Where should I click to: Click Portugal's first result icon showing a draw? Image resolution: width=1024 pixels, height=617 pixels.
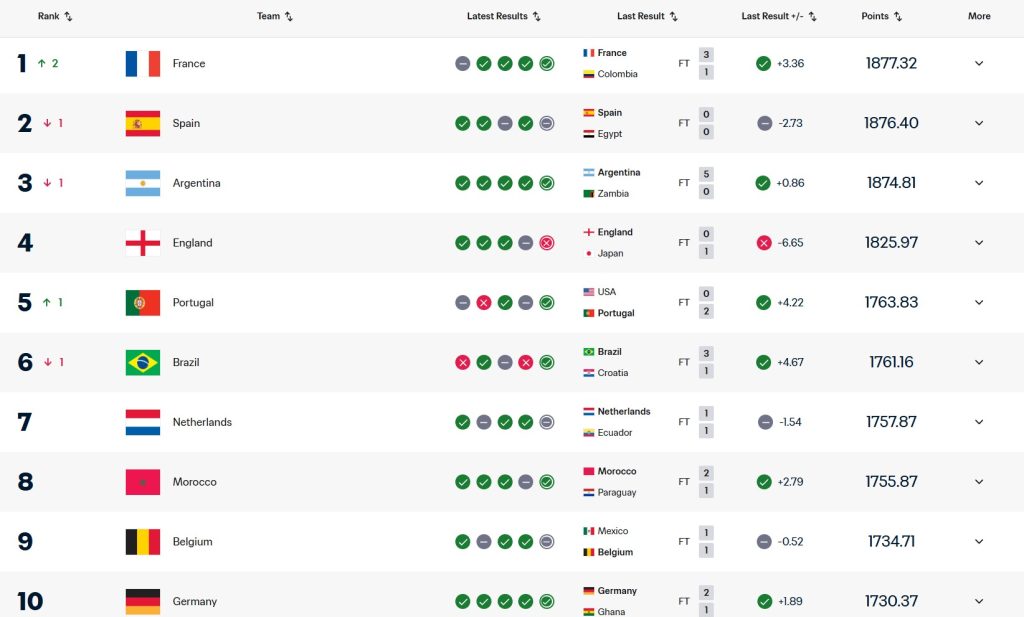coord(463,302)
